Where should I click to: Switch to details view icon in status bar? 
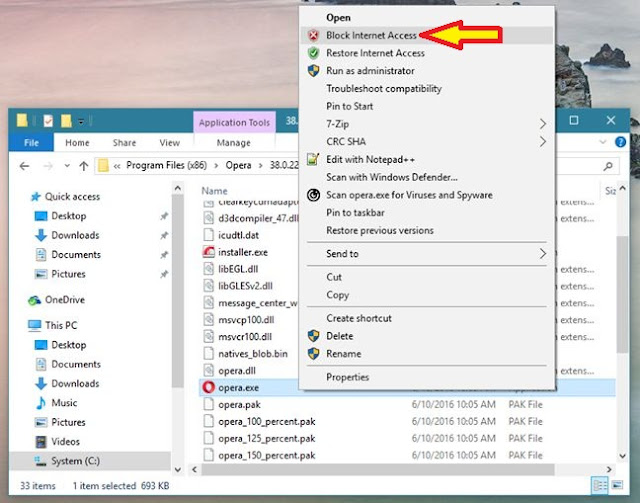tap(600, 485)
